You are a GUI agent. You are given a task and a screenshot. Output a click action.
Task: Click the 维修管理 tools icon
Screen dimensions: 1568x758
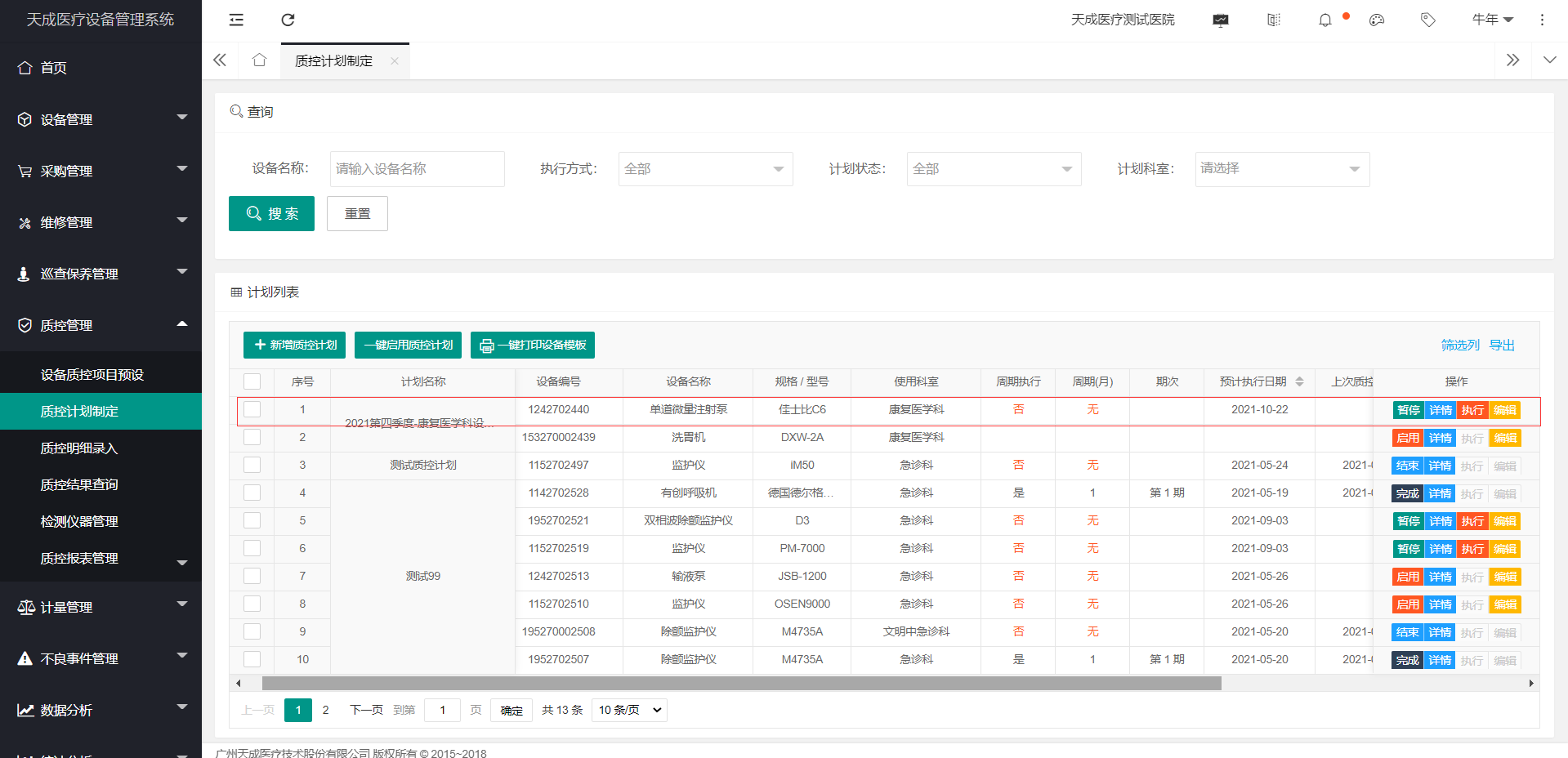[x=25, y=222]
